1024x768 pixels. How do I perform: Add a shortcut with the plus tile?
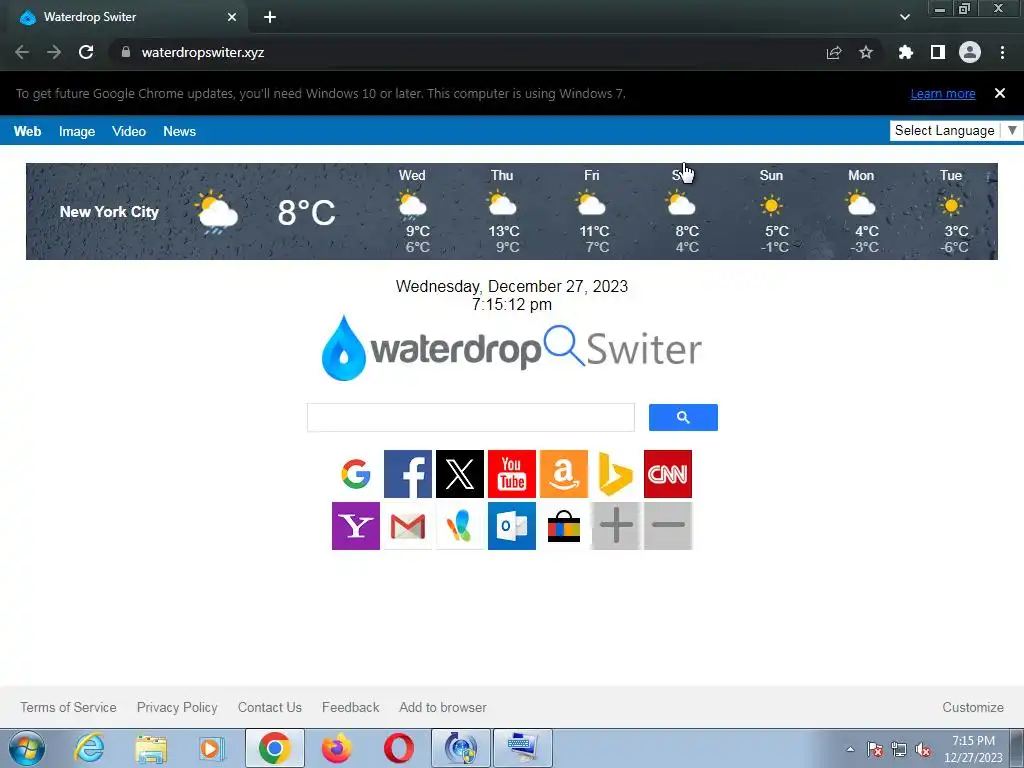pos(616,526)
